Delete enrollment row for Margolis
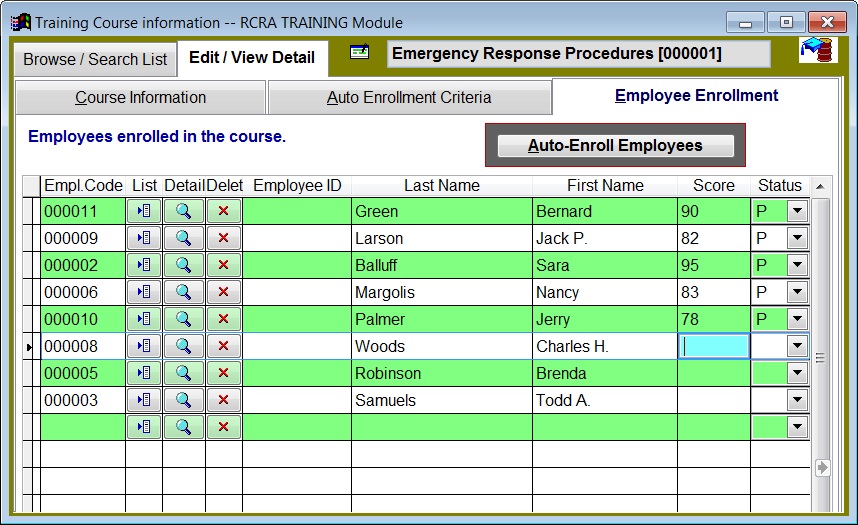This screenshot has height=525, width=858. point(224,292)
